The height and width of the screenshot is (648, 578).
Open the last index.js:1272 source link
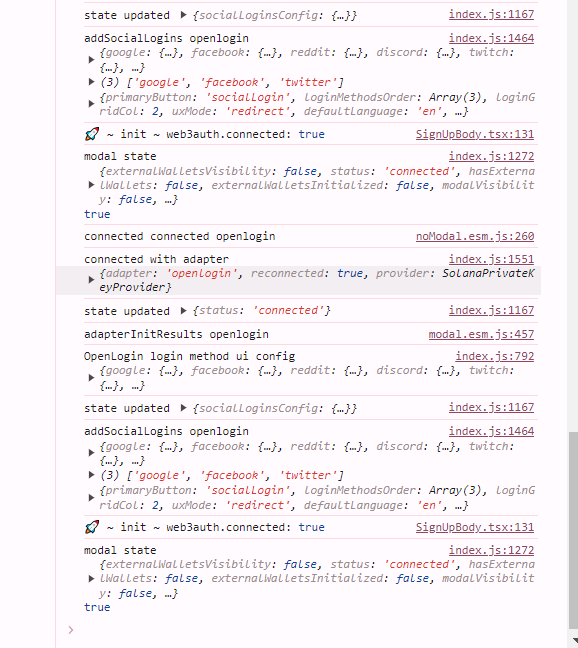(x=491, y=550)
